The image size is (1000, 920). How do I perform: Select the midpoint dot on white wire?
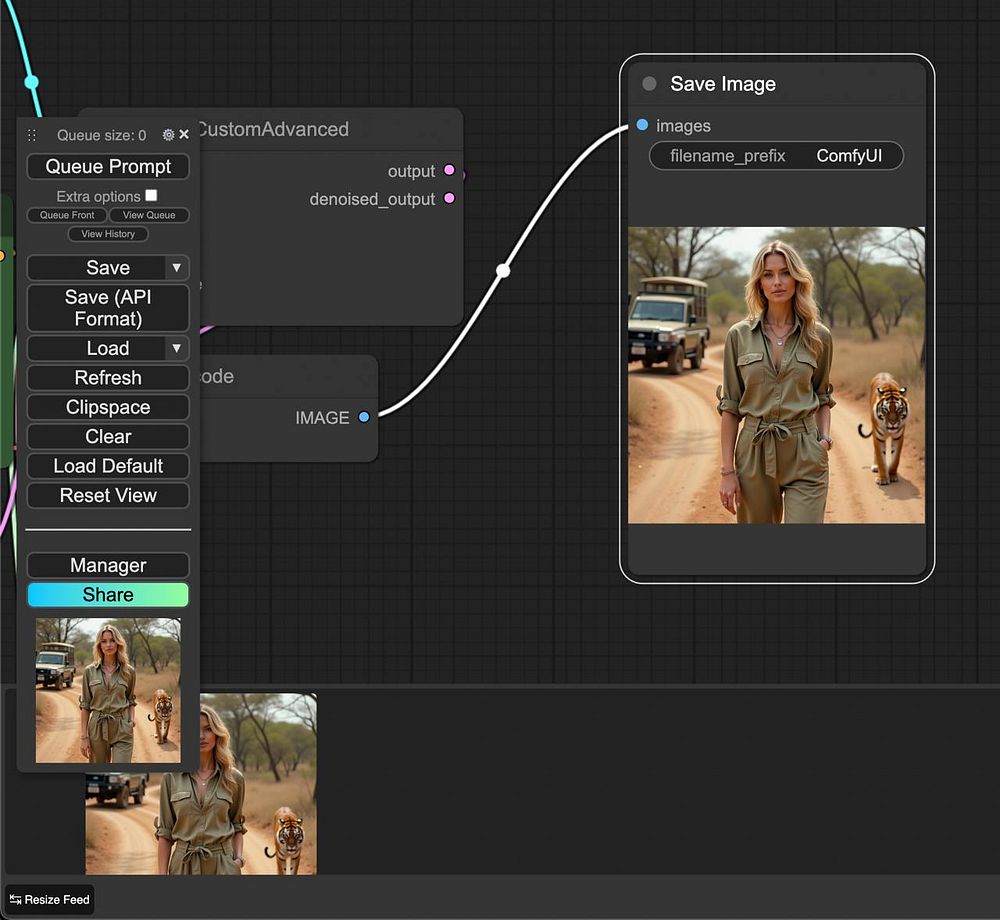503,271
